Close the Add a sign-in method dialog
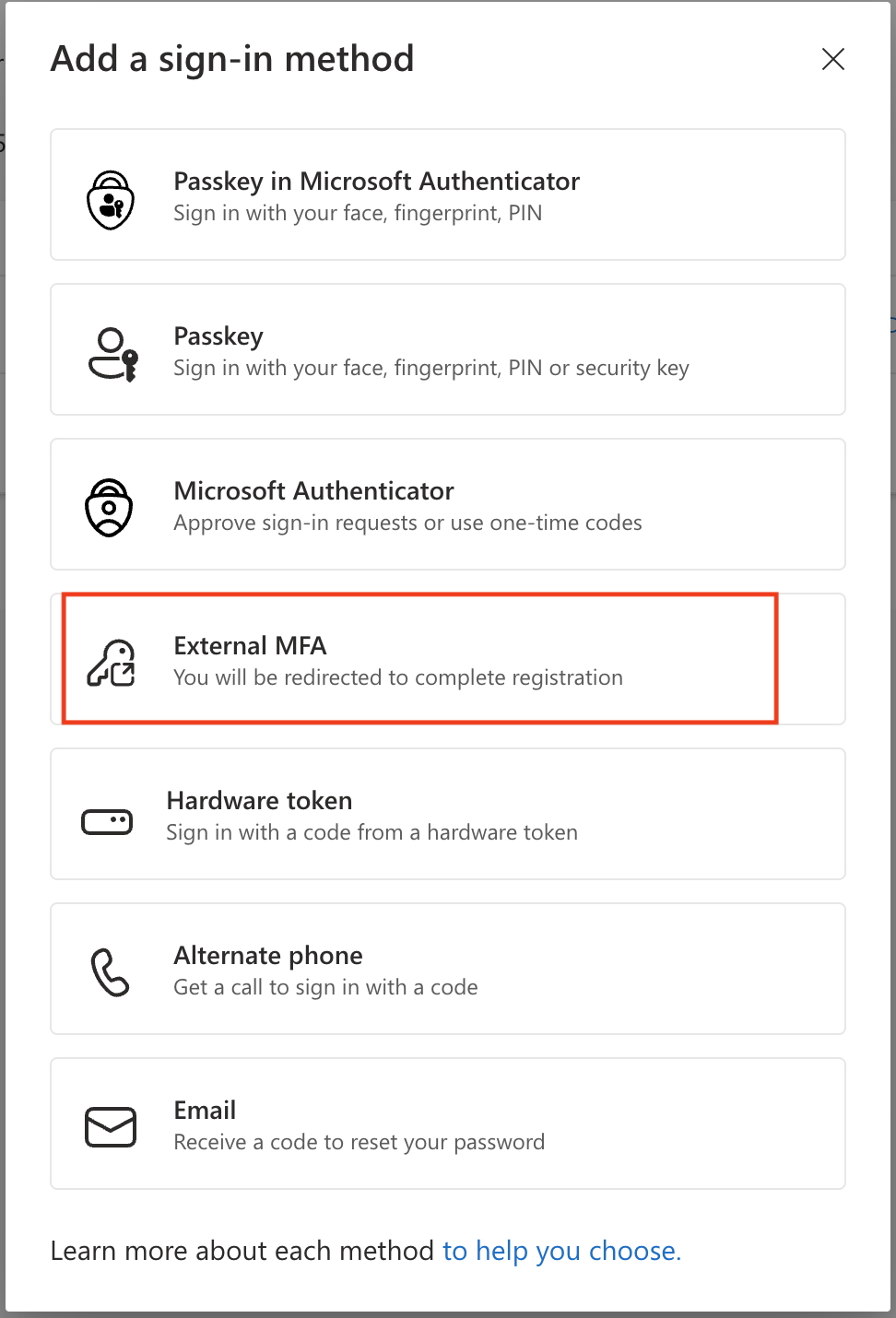The width and height of the screenshot is (896, 1318). tap(833, 59)
